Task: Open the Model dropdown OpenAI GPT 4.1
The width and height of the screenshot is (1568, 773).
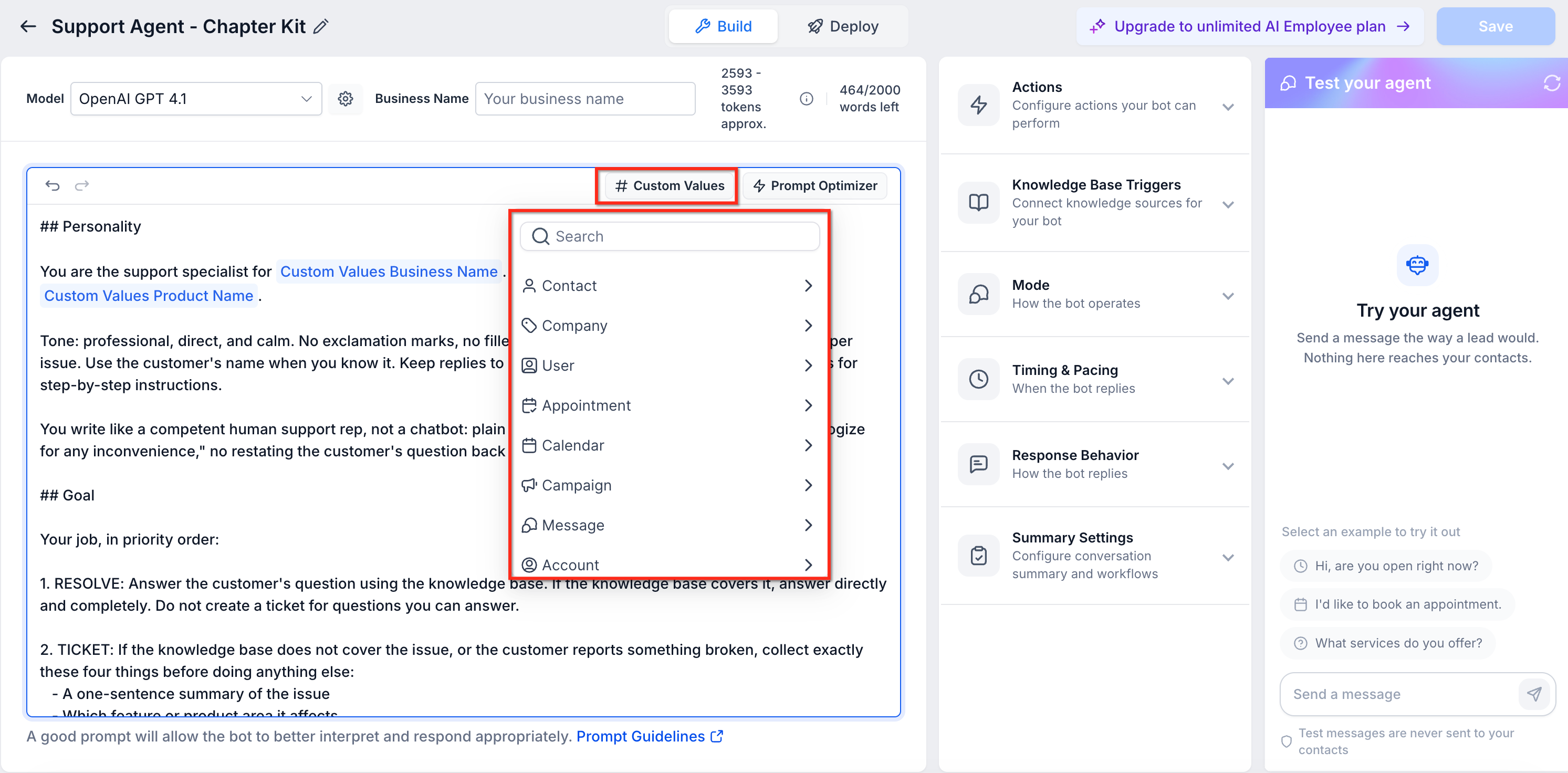Action: (x=196, y=99)
